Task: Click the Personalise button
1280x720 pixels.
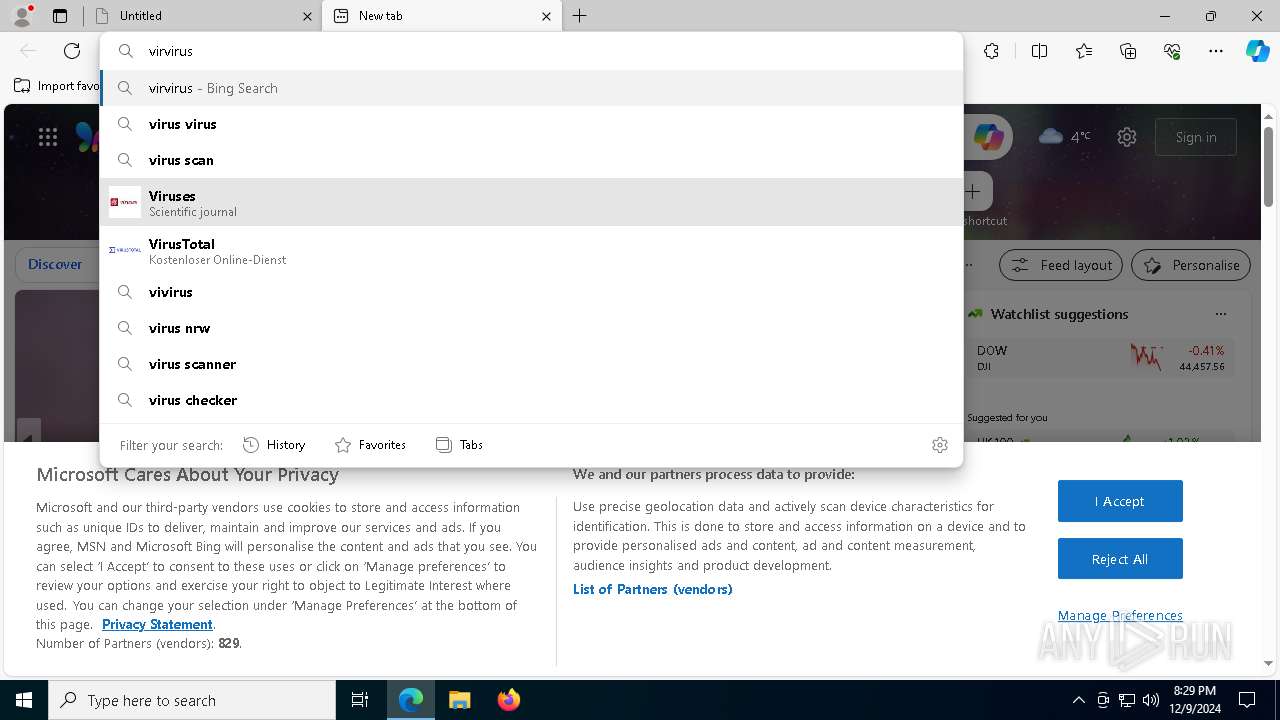Action: tap(1191, 265)
